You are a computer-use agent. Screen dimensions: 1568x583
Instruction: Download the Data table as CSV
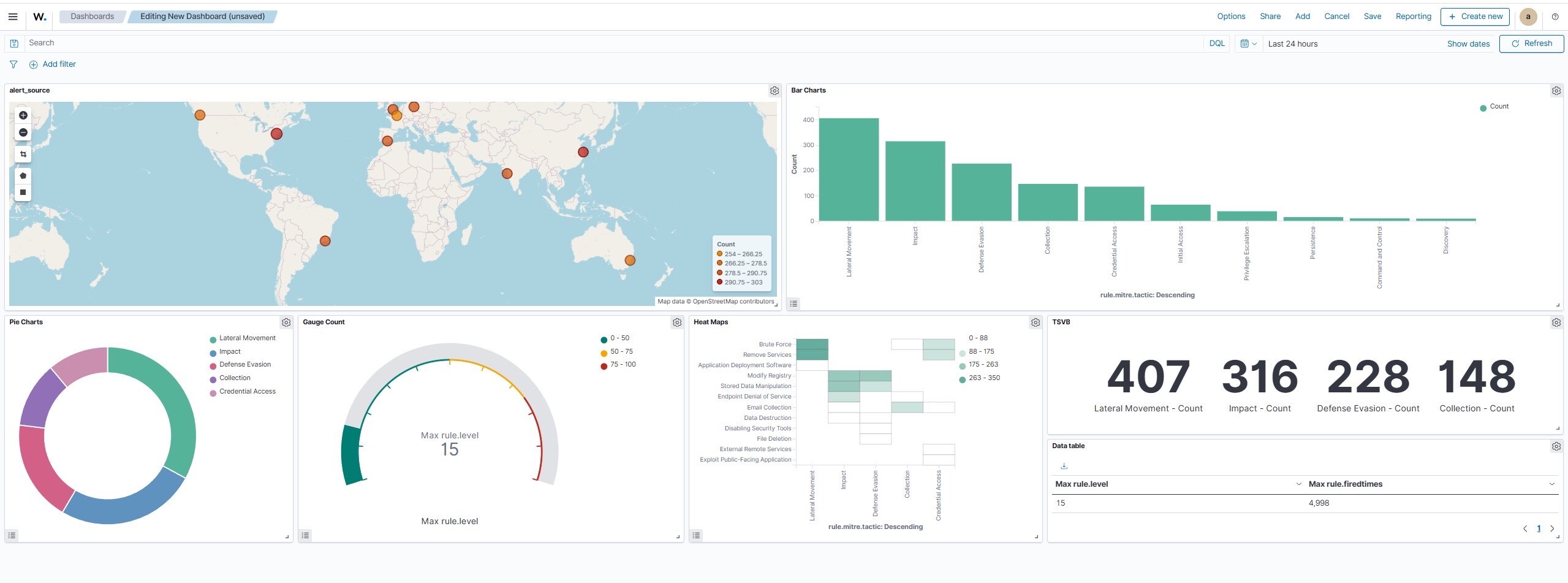click(1064, 466)
